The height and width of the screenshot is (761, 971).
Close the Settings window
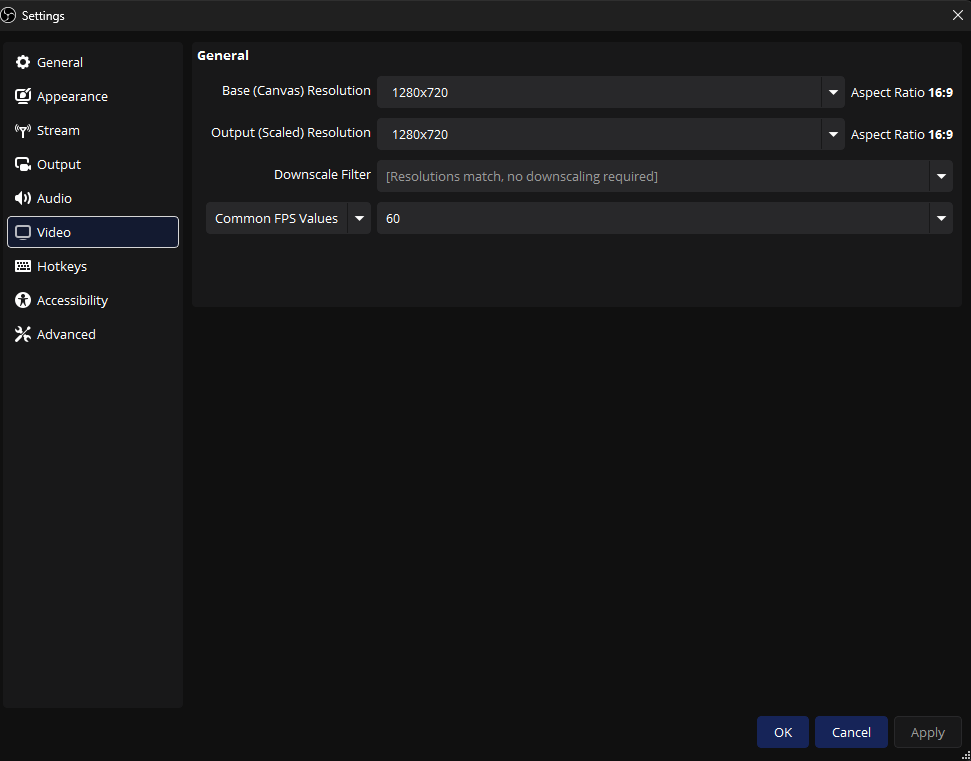(x=957, y=15)
